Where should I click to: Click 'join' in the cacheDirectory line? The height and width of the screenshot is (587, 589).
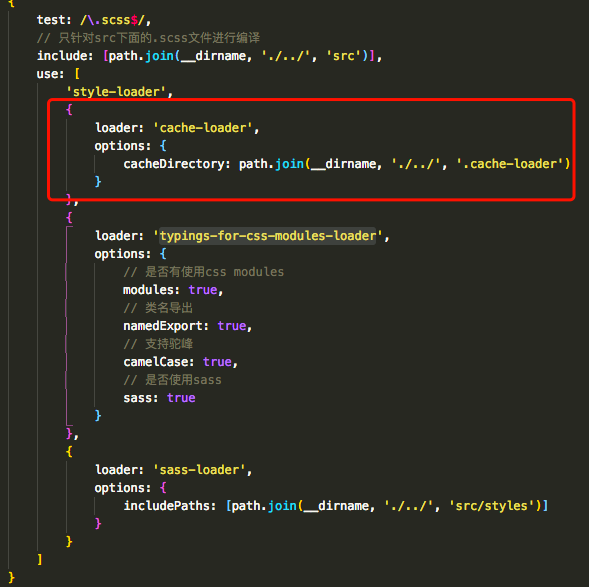click(289, 164)
